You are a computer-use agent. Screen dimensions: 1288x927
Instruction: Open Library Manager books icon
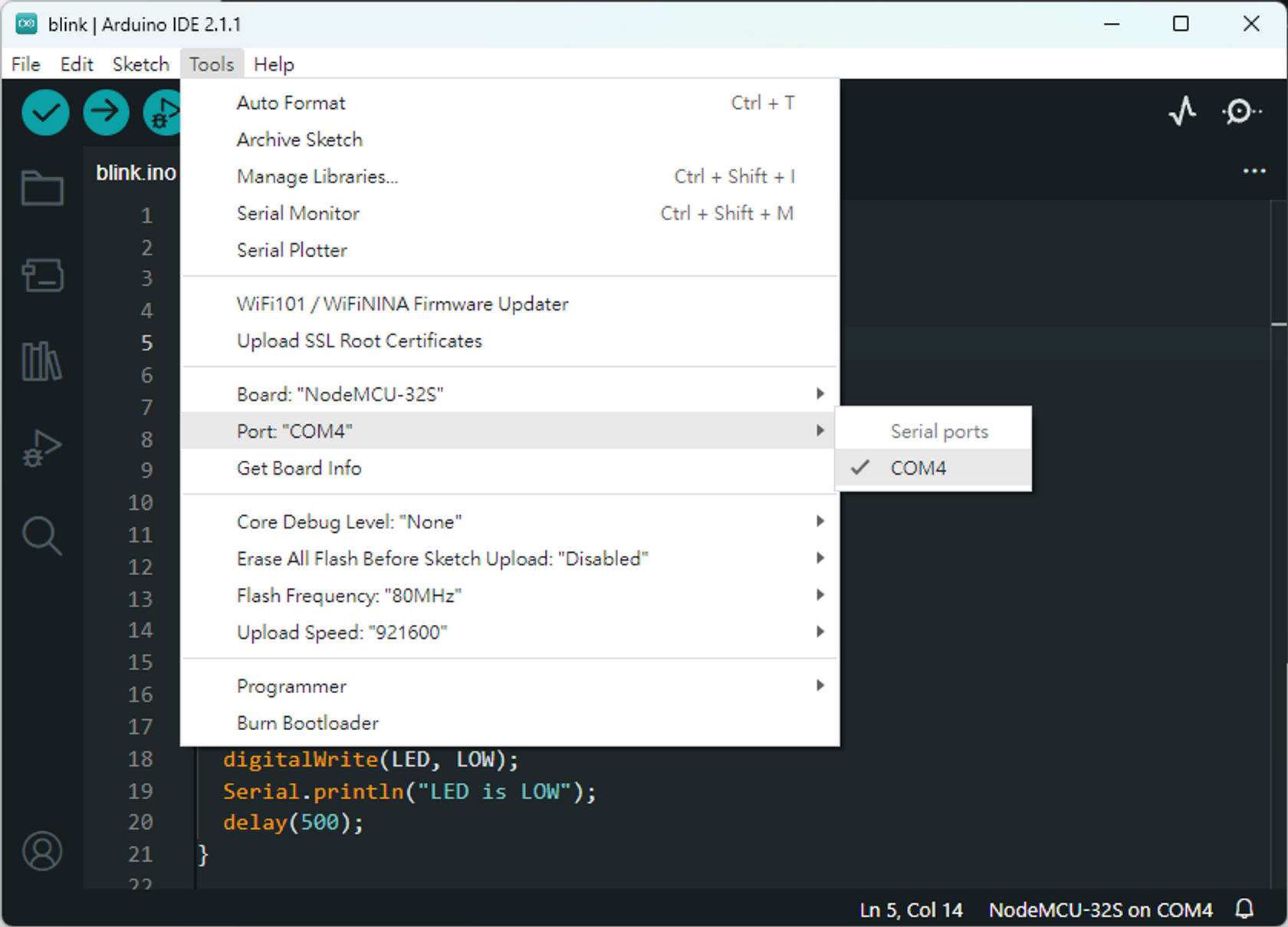point(42,361)
